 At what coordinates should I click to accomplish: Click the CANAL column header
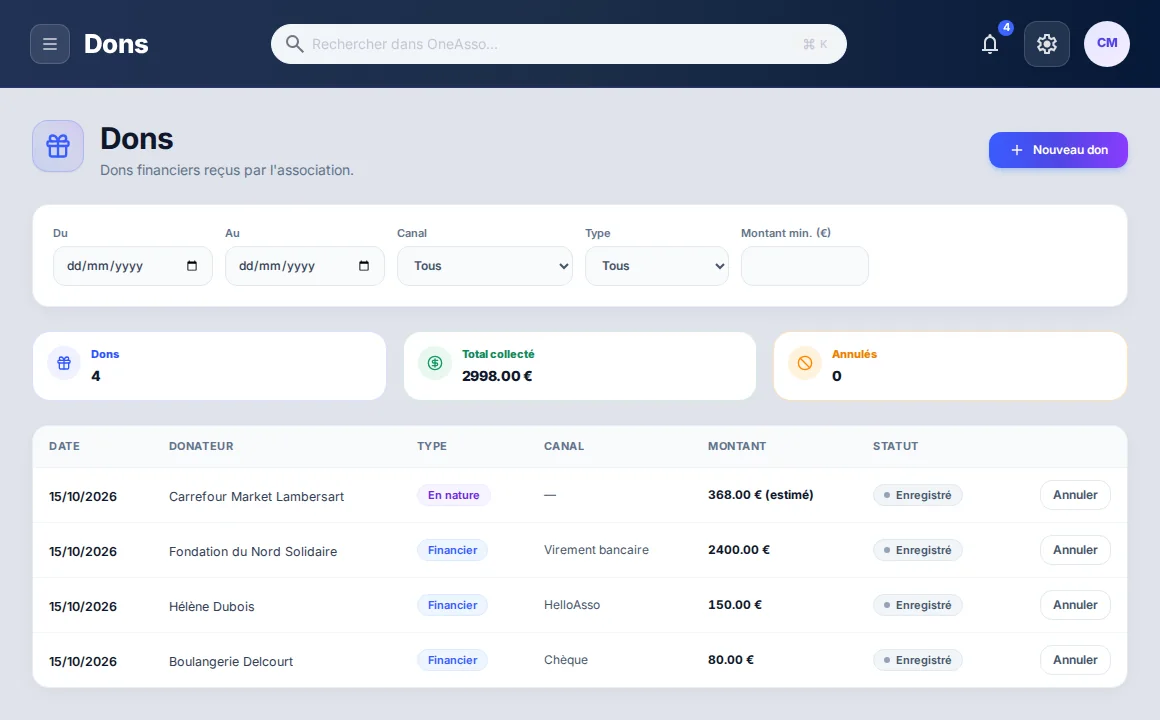tap(564, 446)
